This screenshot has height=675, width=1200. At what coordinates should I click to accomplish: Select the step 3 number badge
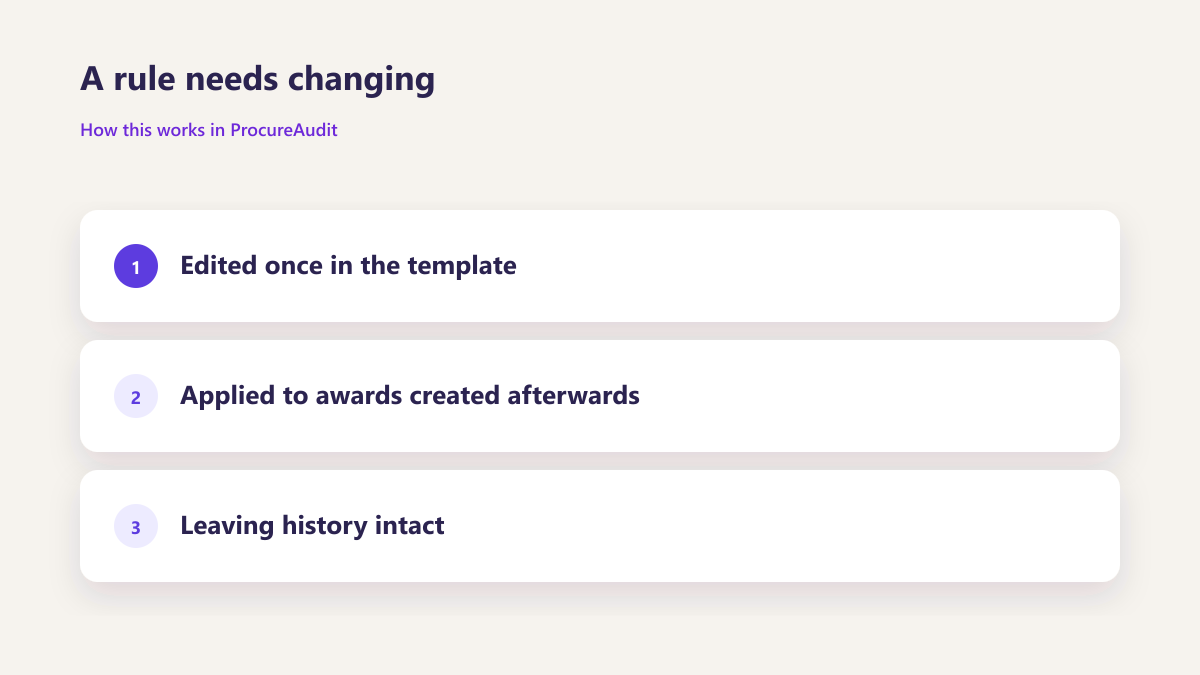[x=136, y=526]
